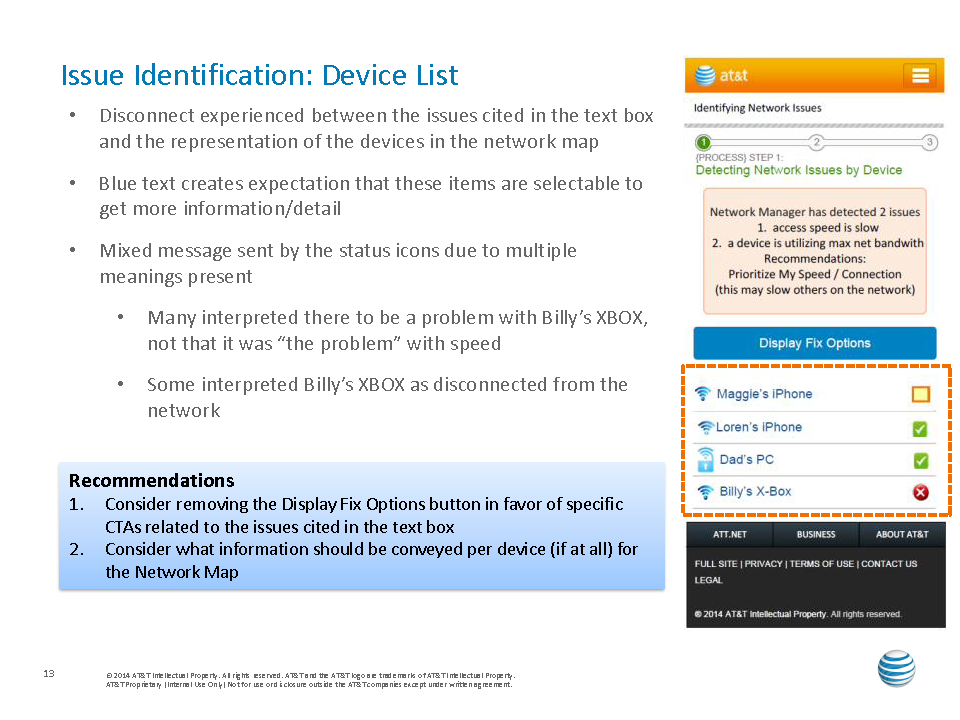Toggle yellow status box for Maggie's iPhone

point(920,394)
